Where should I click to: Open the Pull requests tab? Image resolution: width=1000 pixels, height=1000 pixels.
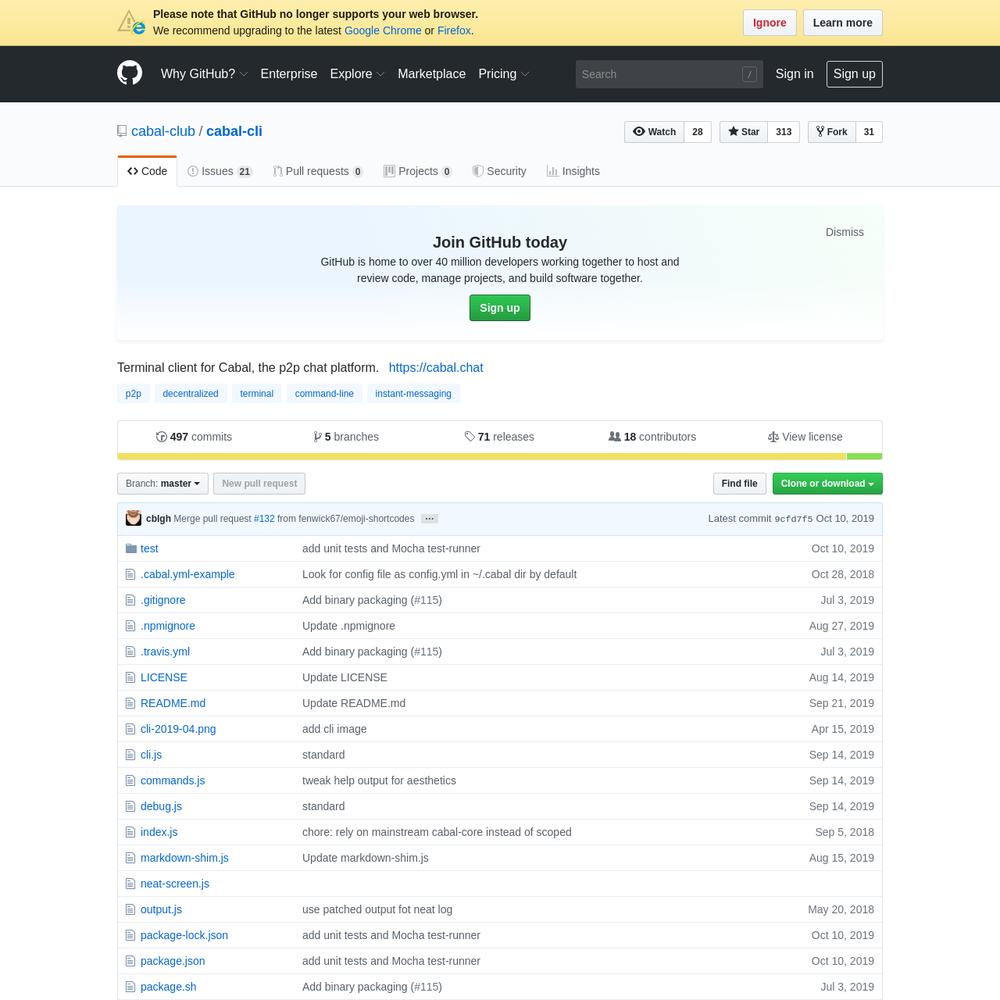pyautogui.click(x=318, y=171)
